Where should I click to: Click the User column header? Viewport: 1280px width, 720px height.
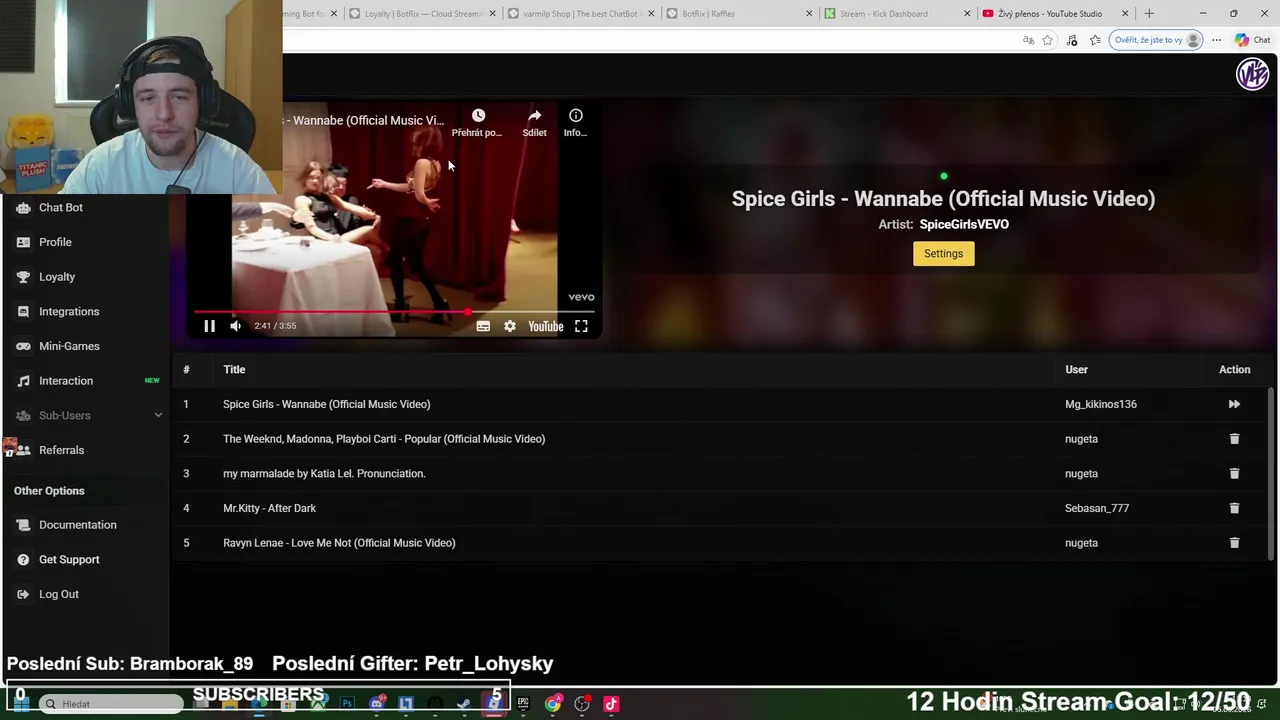1076,370
